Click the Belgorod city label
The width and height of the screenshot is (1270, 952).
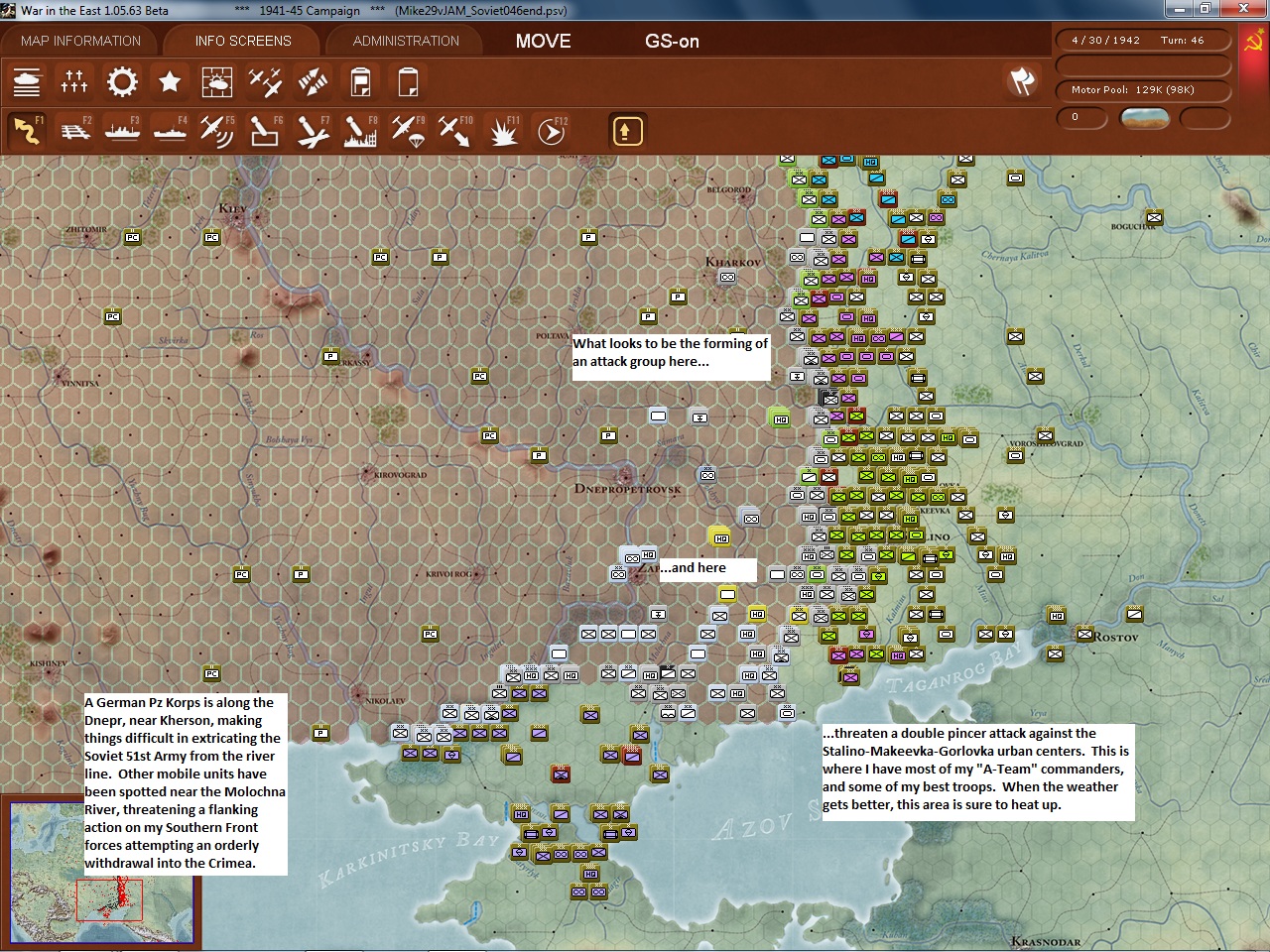[x=729, y=189]
